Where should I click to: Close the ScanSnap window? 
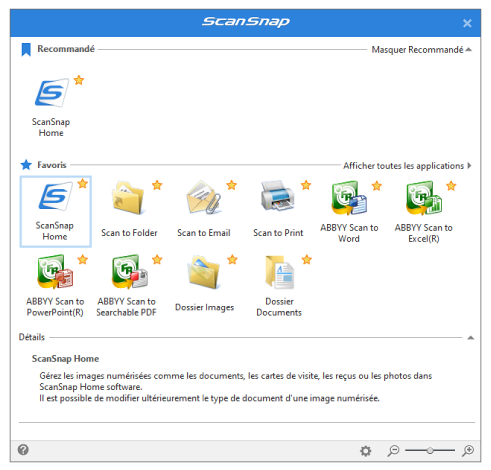point(467,23)
